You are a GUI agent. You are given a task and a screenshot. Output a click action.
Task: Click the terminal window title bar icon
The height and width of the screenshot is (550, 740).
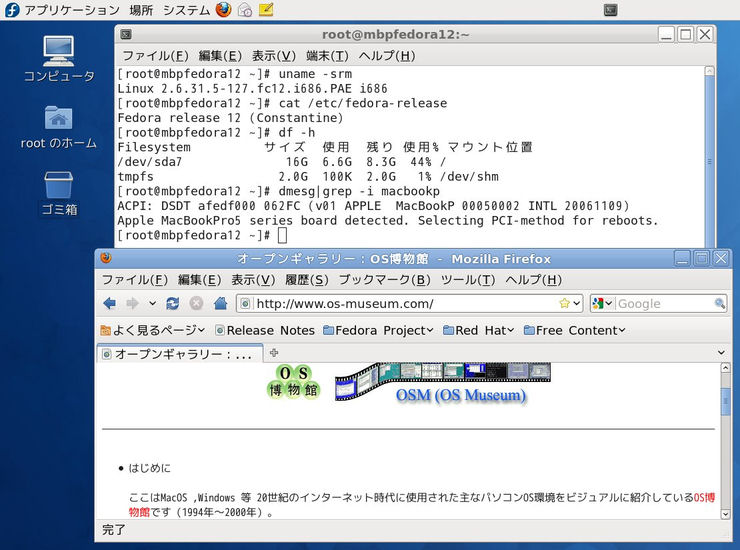click(x=126, y=34)
